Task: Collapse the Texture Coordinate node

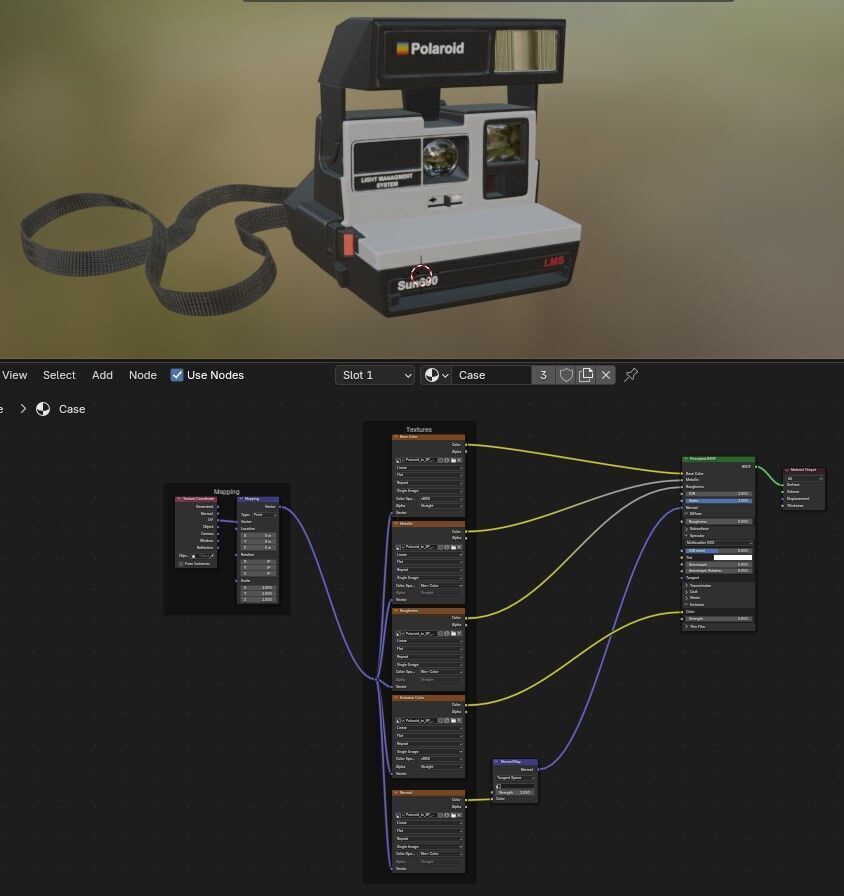Action: (178, 498)
